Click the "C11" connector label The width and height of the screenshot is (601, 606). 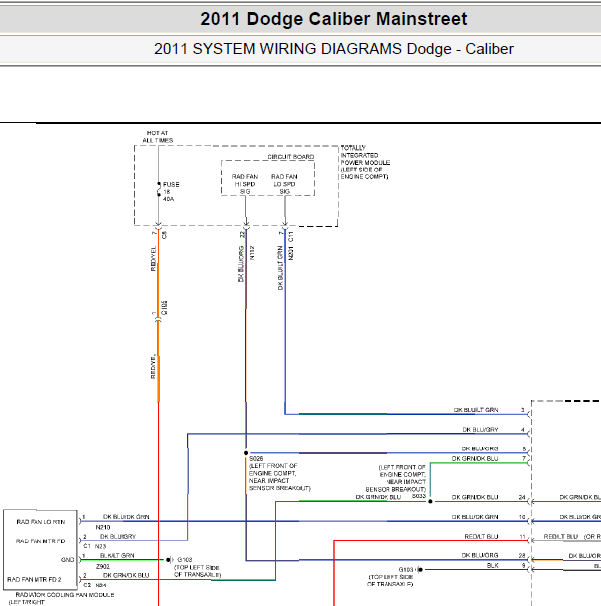coord(291,236)
